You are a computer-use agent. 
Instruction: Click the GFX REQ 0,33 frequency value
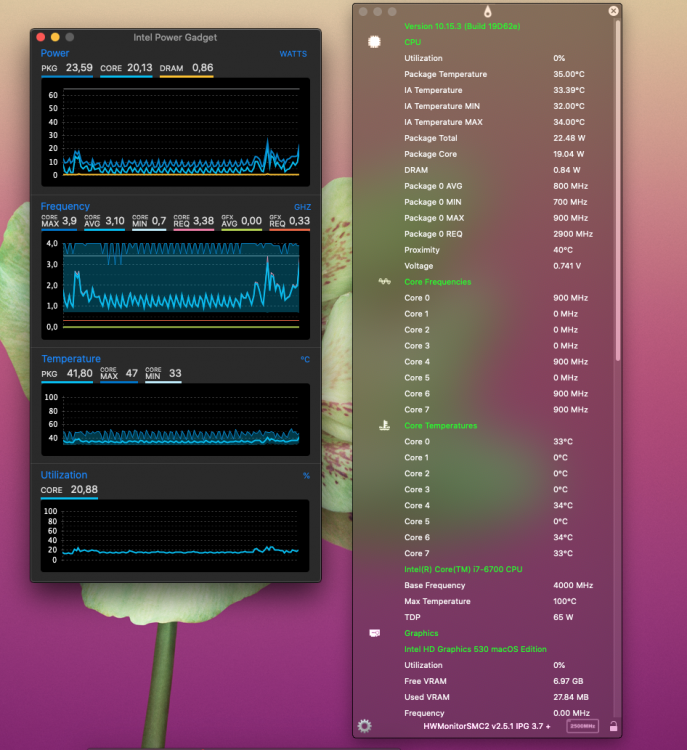[289, 221]
